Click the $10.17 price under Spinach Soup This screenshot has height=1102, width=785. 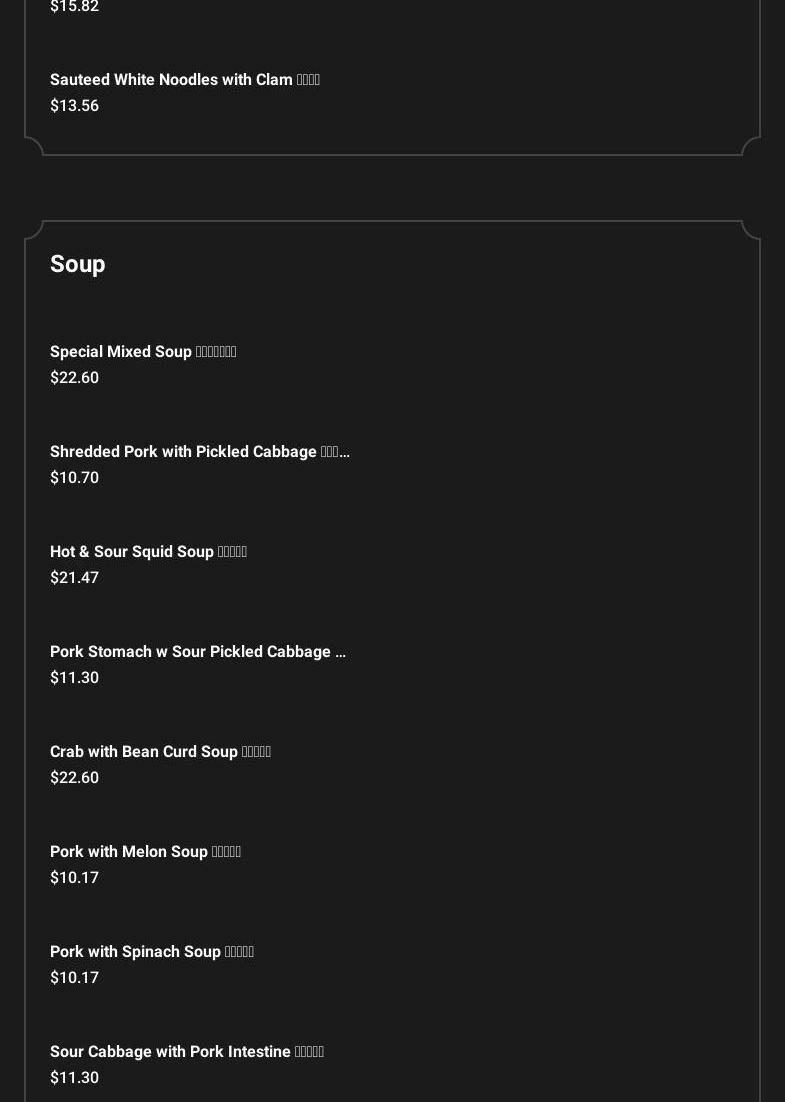[x=74, y=978]
